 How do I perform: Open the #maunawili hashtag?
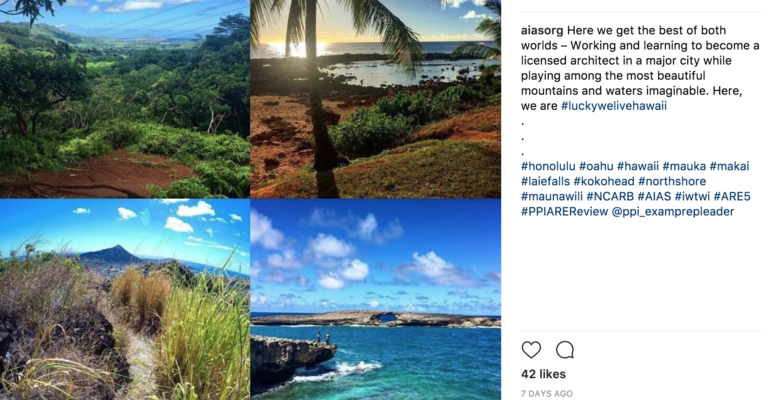tap(552, 197)
